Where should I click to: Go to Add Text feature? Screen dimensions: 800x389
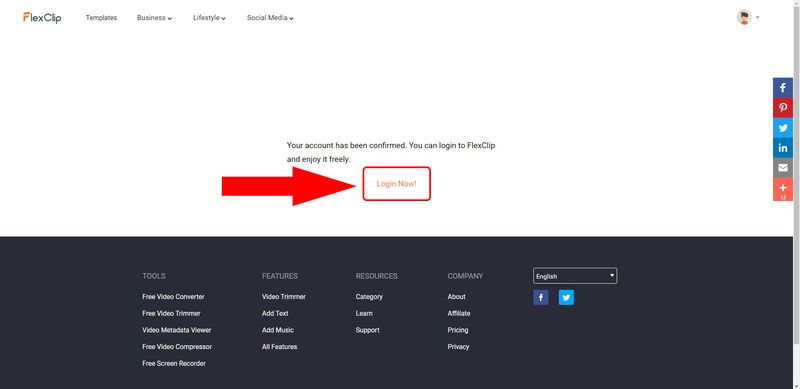(275, 313)
